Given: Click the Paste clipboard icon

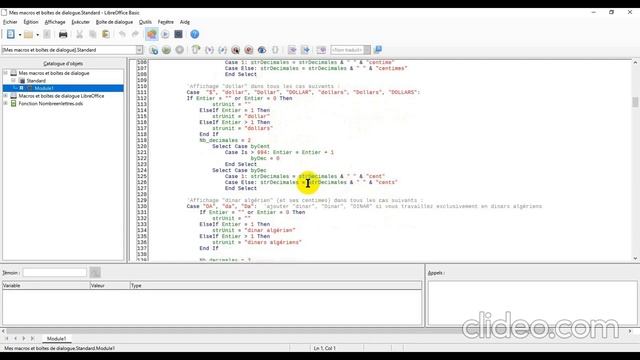Looking at the screenshot, I should click(106, 35).
